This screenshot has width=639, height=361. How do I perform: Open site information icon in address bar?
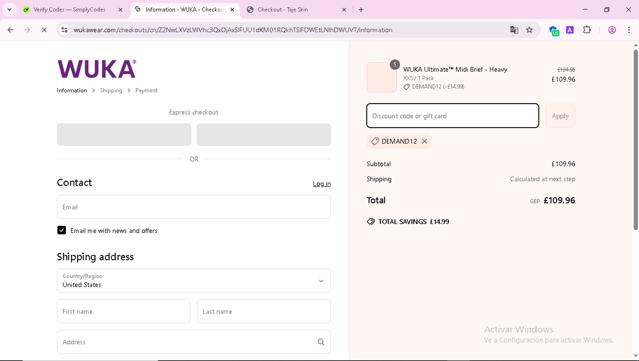click(64, 30)
